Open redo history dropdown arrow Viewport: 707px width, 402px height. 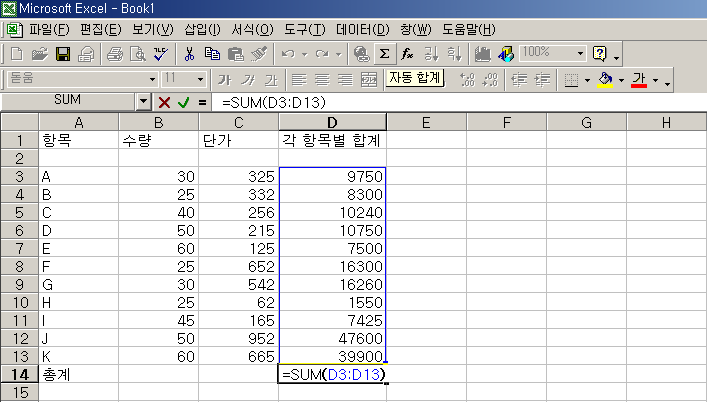[x=339, y=54]
